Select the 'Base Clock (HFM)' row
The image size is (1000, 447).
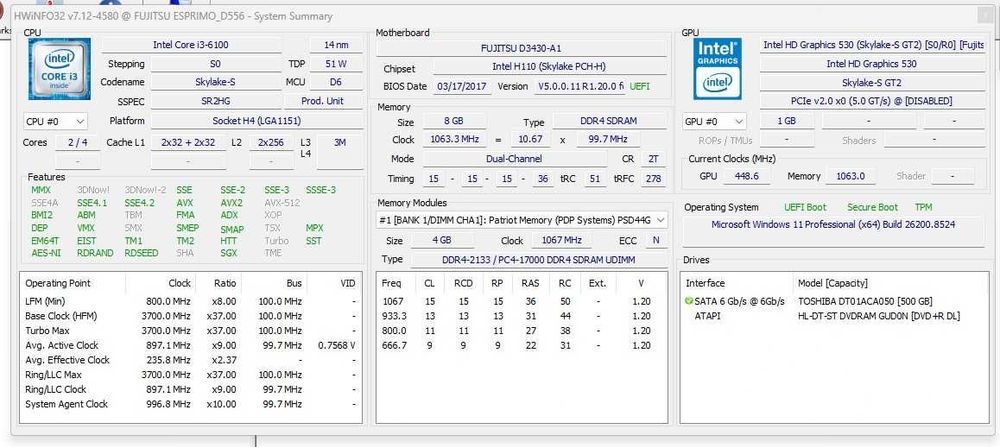[x=191, y=316]
